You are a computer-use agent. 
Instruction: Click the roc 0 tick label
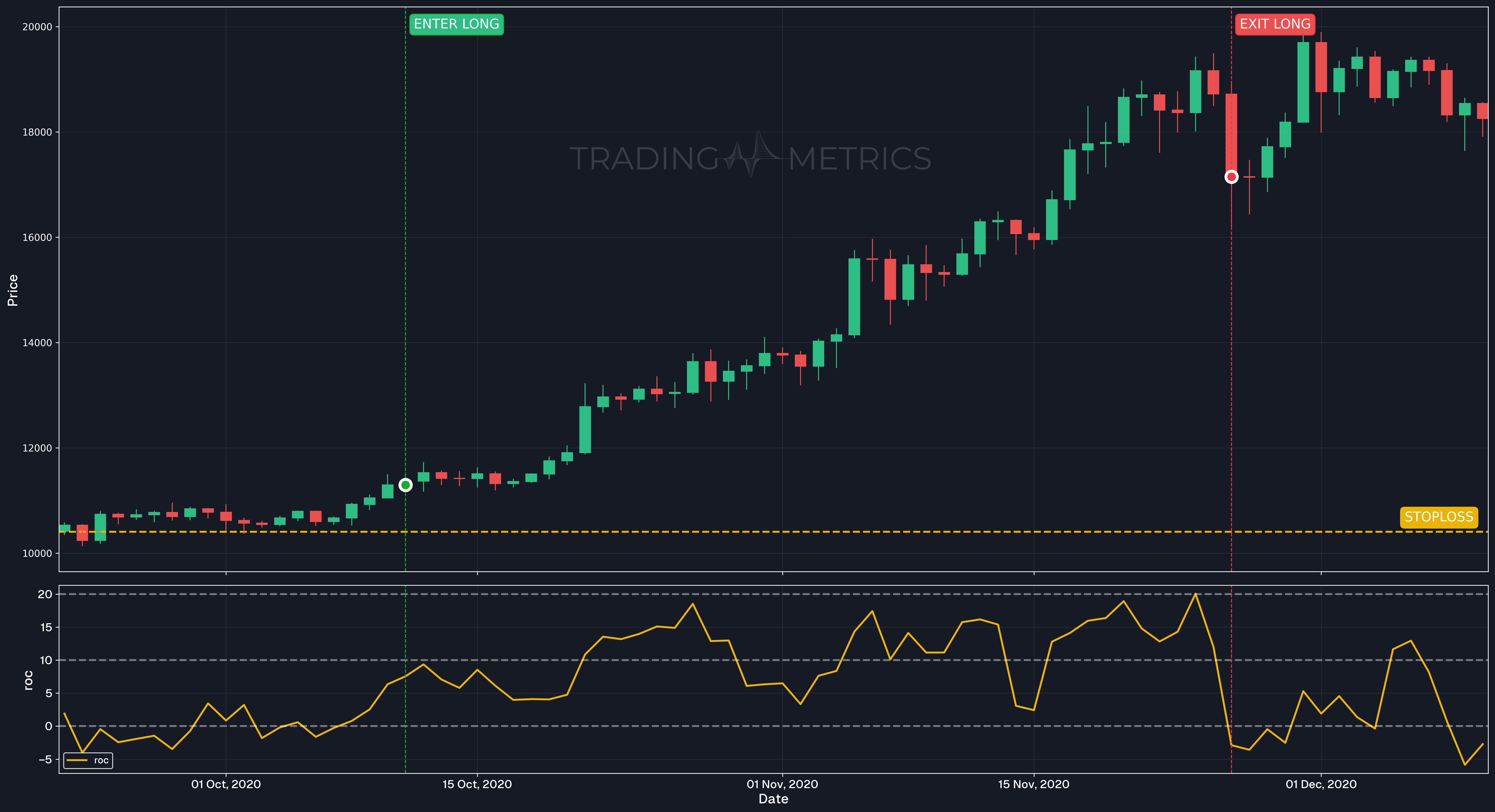pos(49,726)
